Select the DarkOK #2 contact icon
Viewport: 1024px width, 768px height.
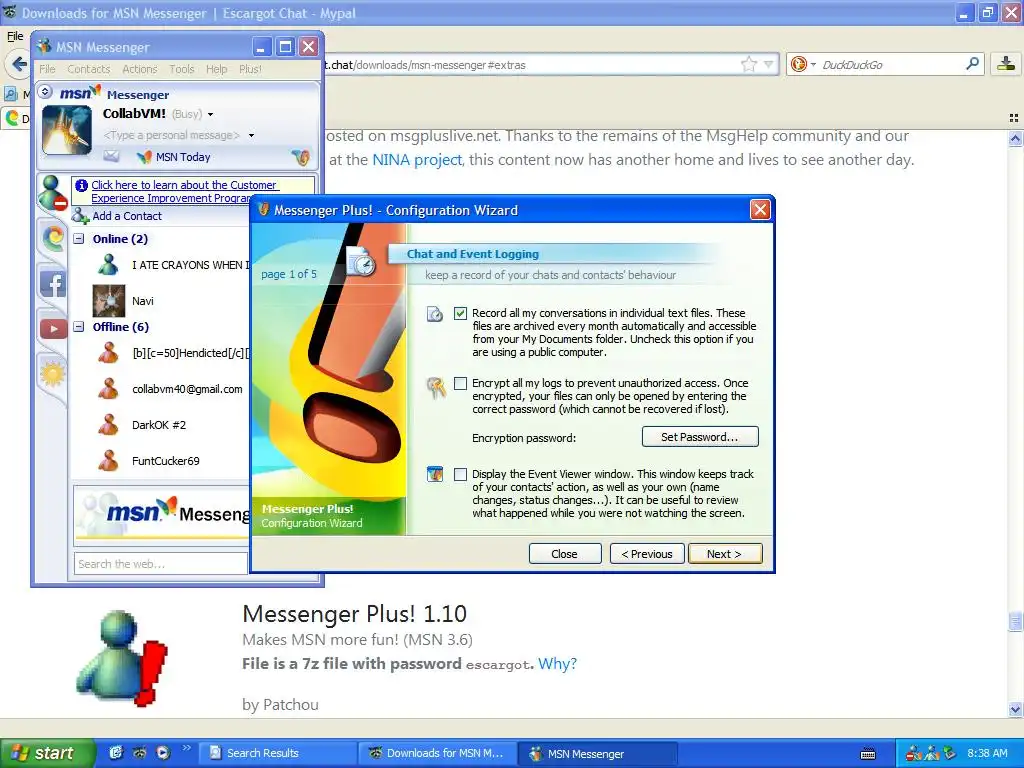point(108,424)
